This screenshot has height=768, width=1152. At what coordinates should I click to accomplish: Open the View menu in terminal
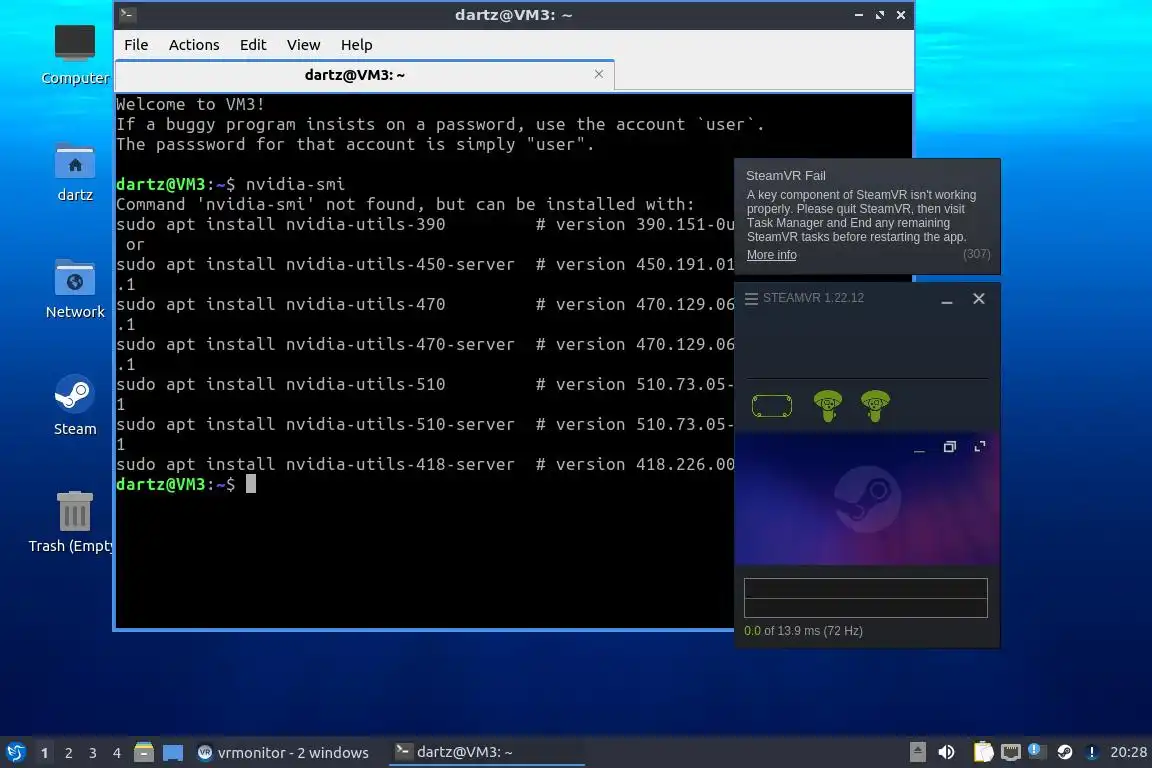pos(303,45)
